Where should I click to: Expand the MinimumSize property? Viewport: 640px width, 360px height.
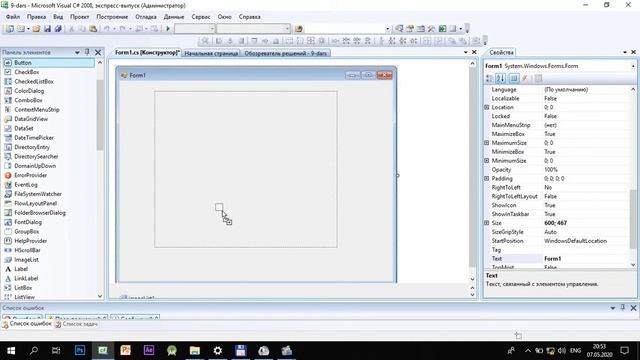pos(487,161)
